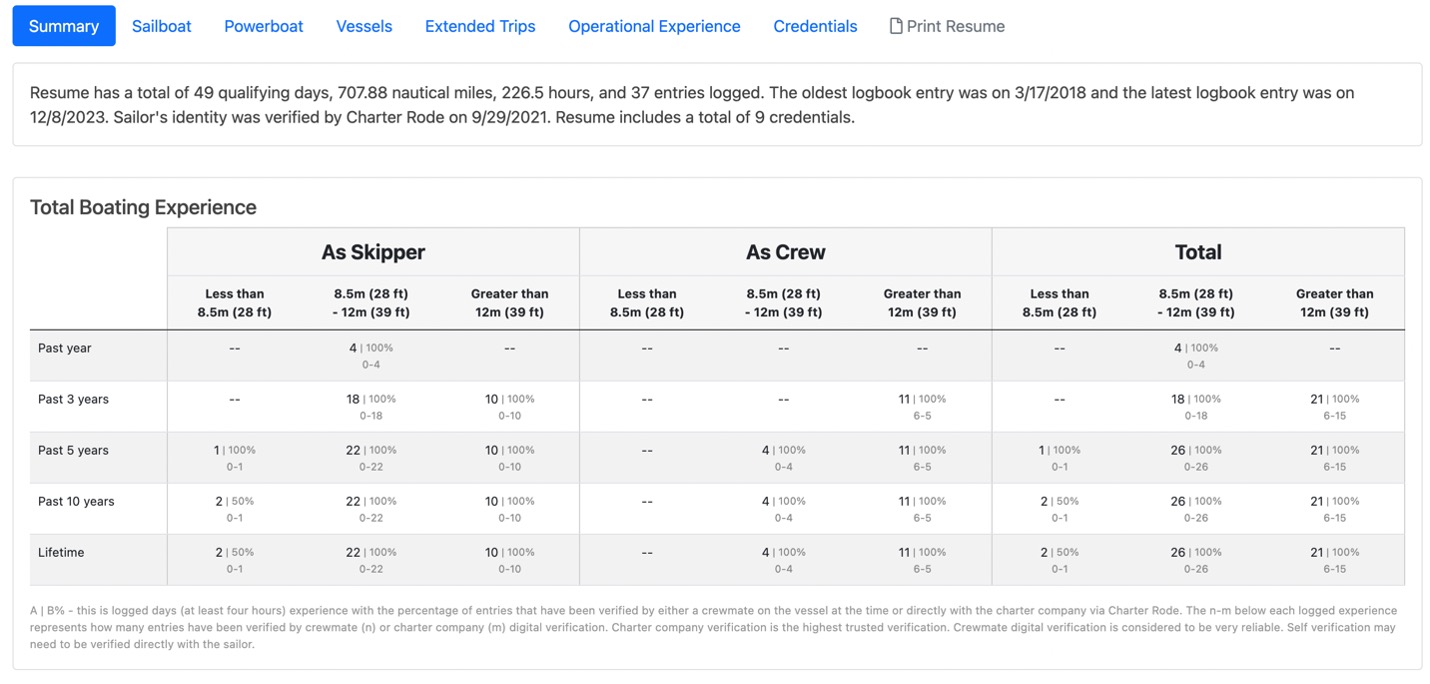Click Past 3 years As Crew '11 | 100%' cell
This screenshot has height=684, width=1430.
tap(922, 406)
